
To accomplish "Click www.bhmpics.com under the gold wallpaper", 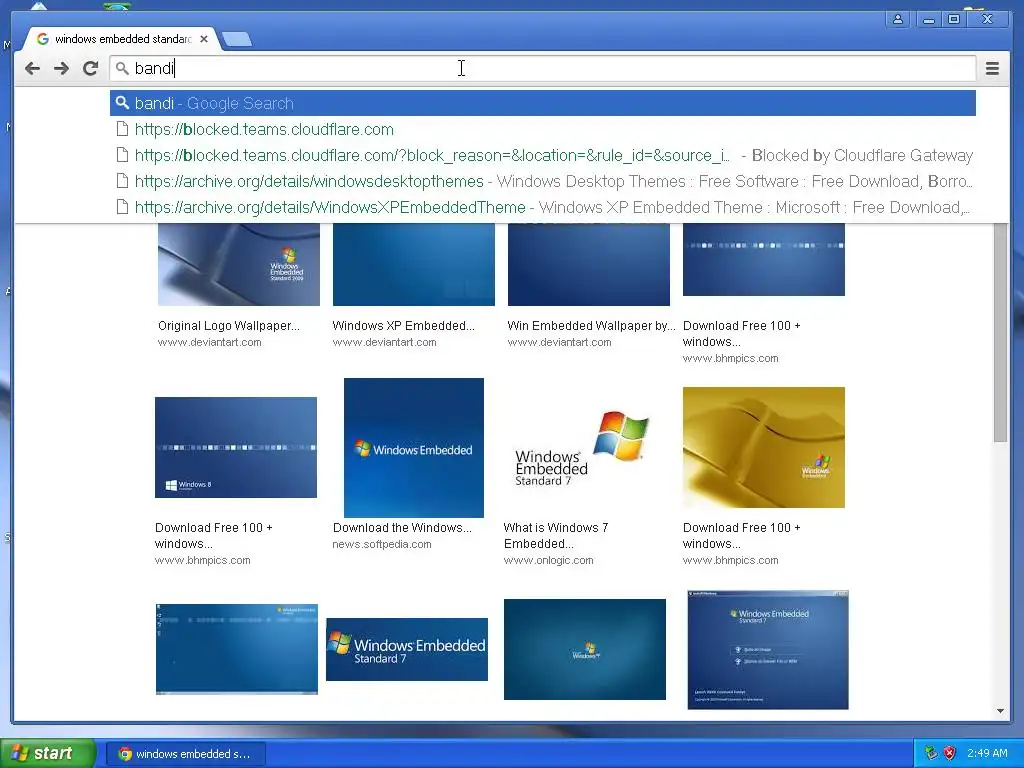I will pos(731,560).
